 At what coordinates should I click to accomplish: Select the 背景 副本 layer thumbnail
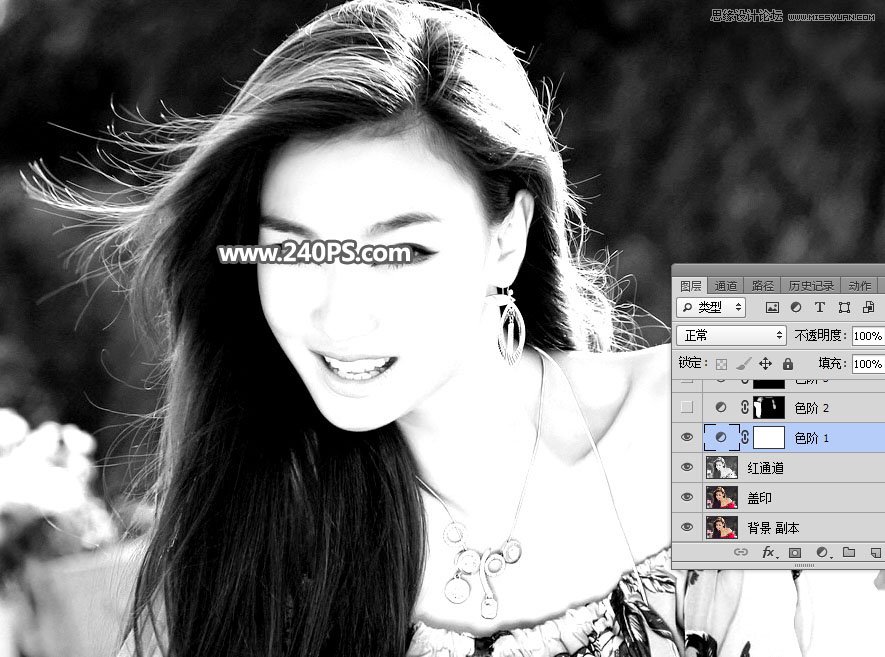point(722,527)
